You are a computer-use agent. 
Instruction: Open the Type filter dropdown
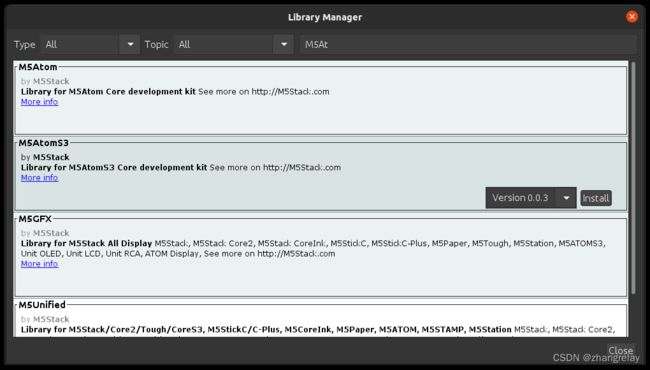90,44
